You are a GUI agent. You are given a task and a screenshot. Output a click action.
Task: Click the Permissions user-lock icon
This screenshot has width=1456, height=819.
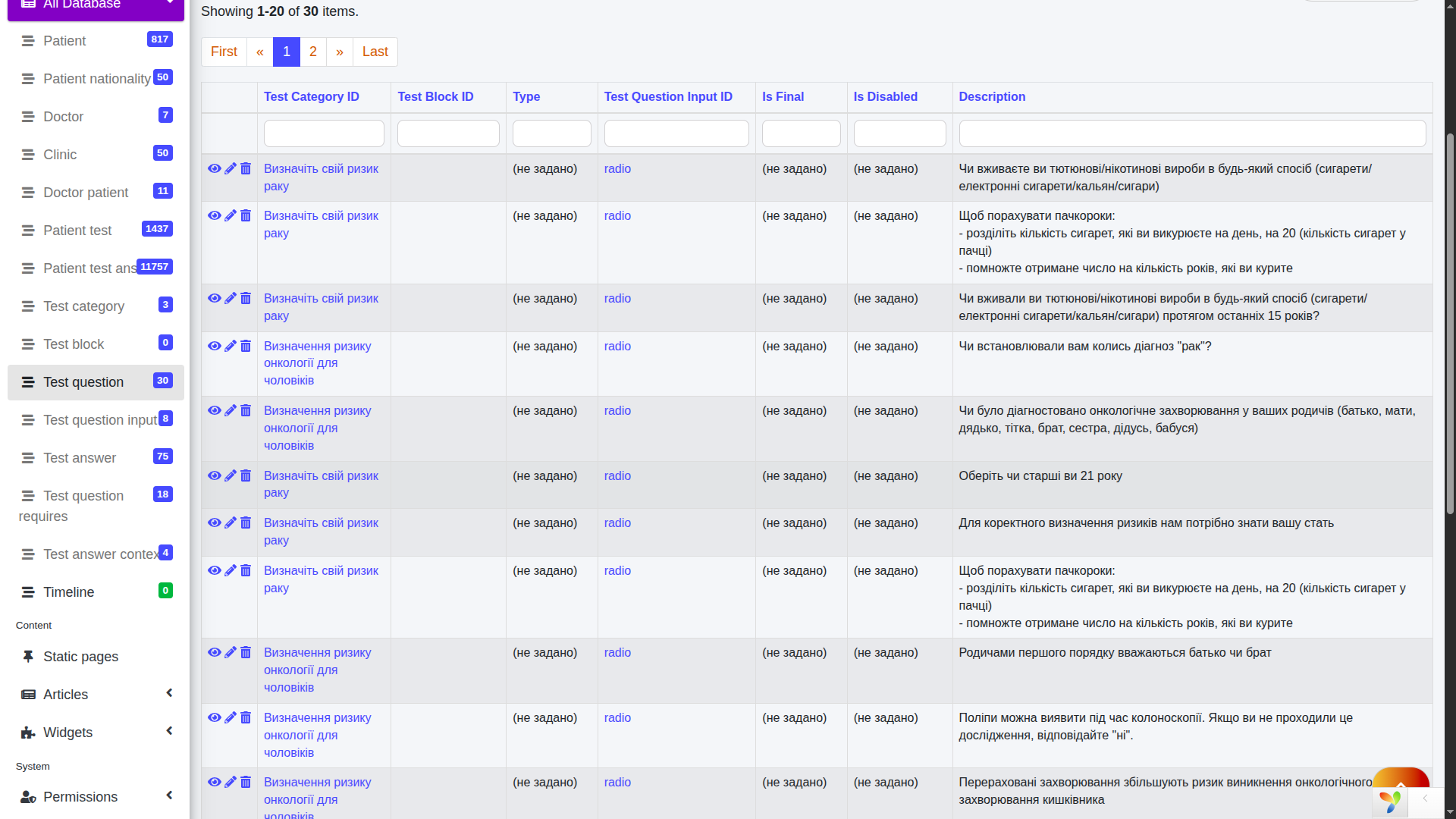28,797
